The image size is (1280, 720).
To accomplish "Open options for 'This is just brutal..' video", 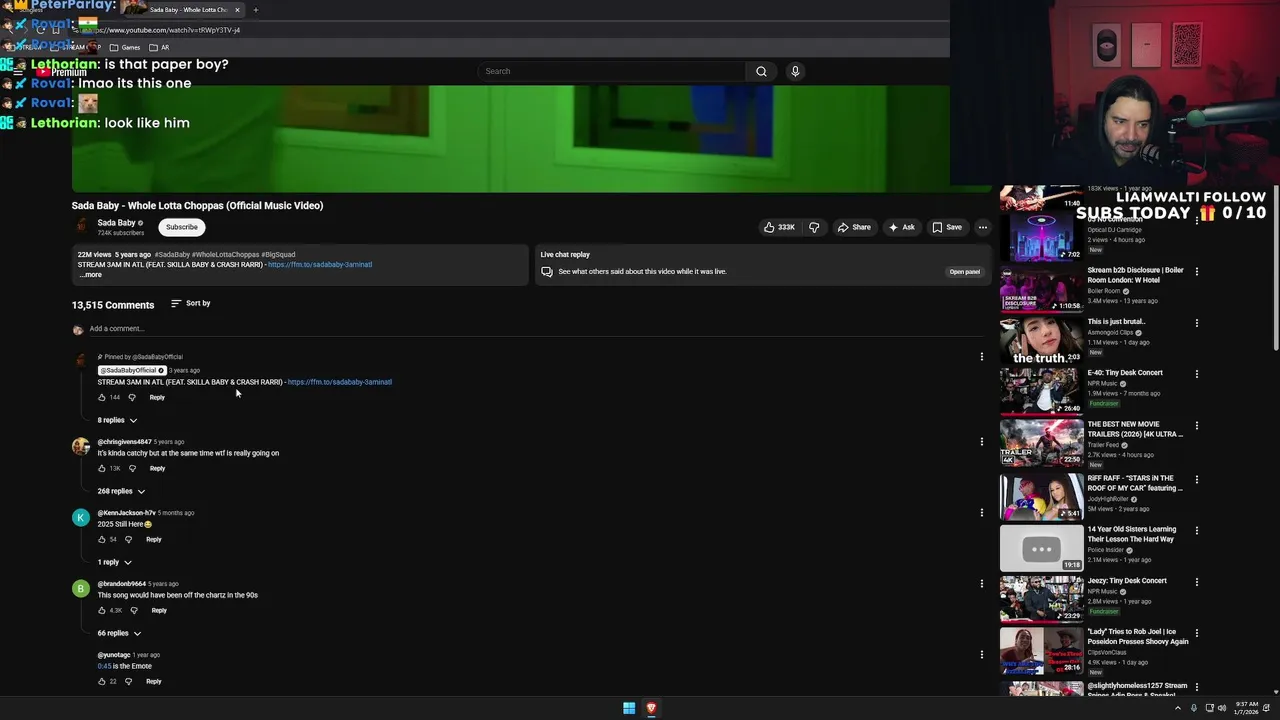I will (x=1196, y=323).
